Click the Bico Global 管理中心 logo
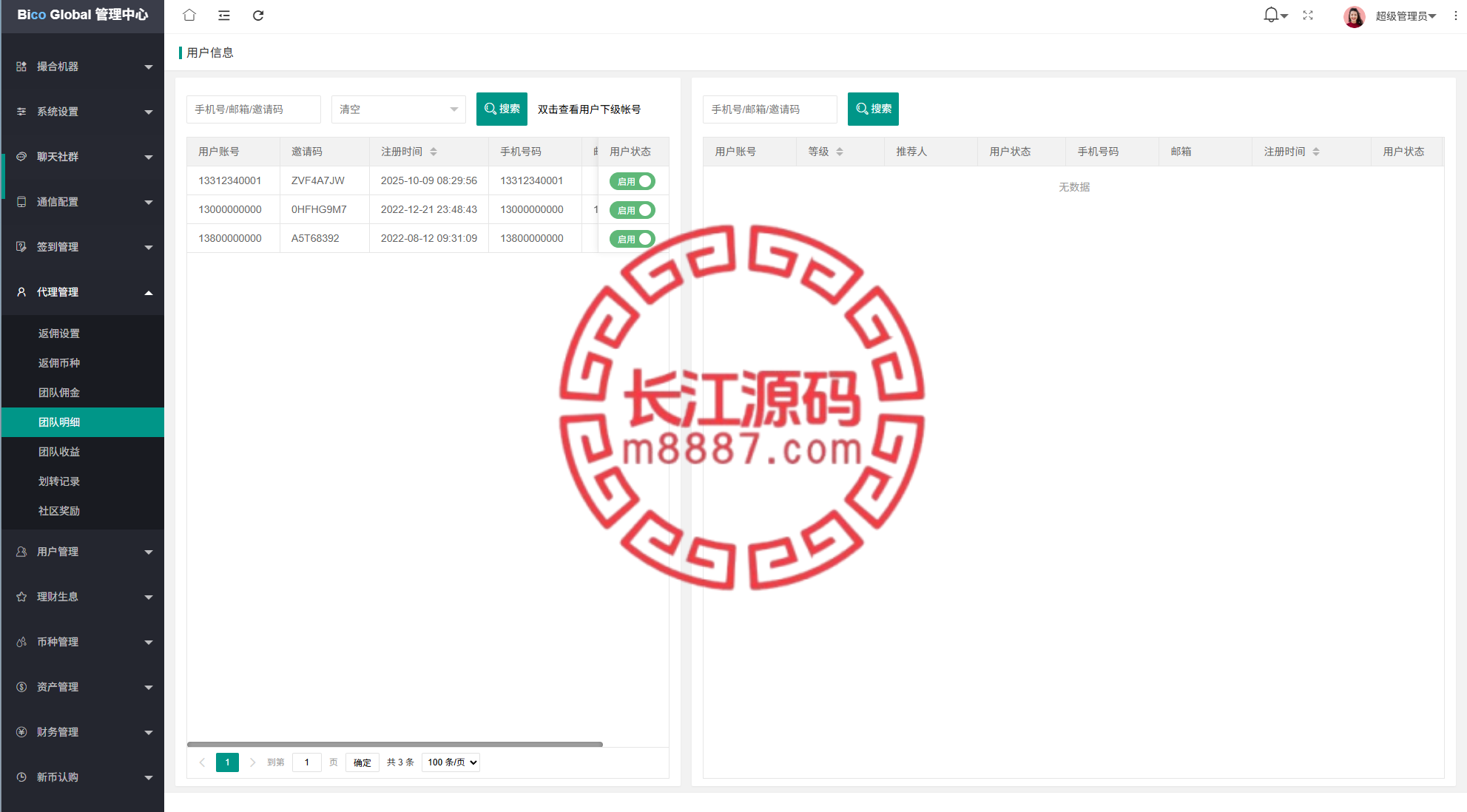This screenshot has width=1467, height=812. tap(83, 15)
